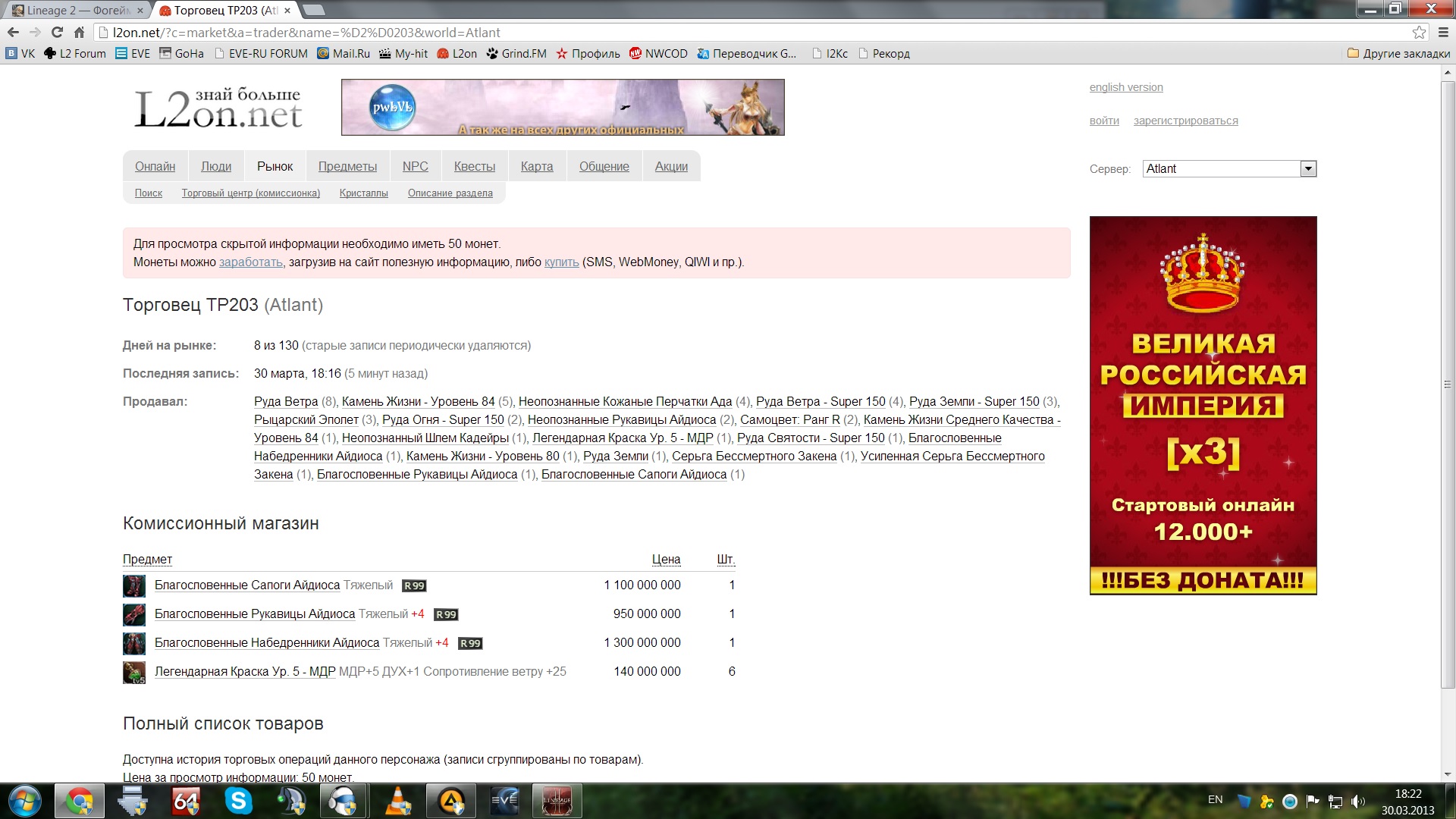Open Поиск submenu link
The image size is (1456, 819).
(x=149, y=193)
